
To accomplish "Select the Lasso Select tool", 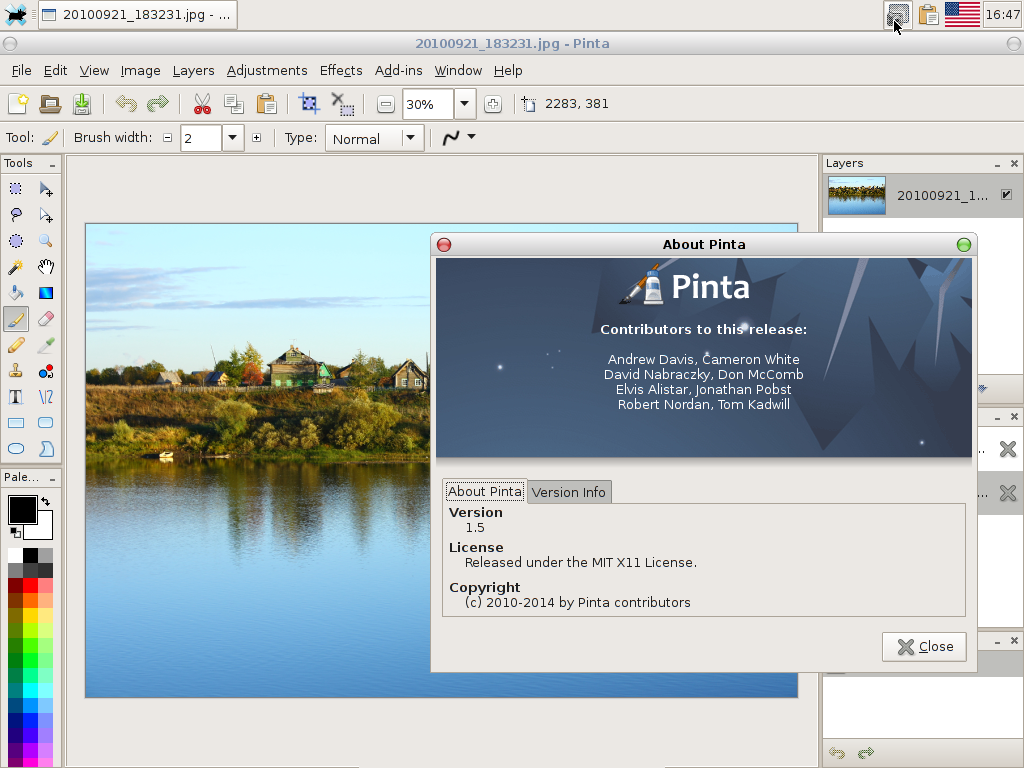I will click(16, 215).
